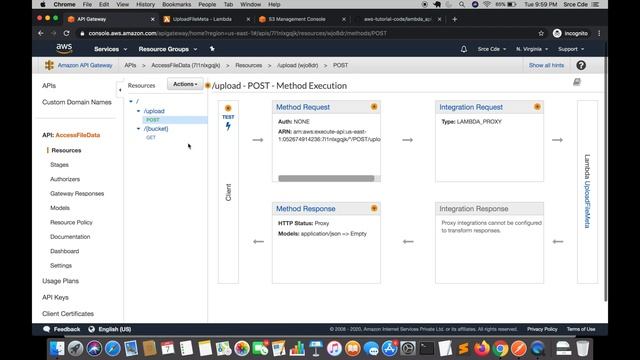Open the AccessFileData breadcrumb link
Screen dimensions: 640x360
click(x=186, y=65)
